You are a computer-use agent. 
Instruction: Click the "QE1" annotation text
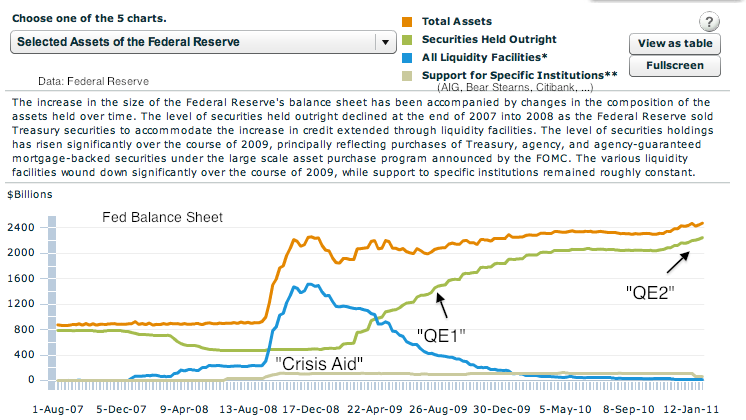442,334
